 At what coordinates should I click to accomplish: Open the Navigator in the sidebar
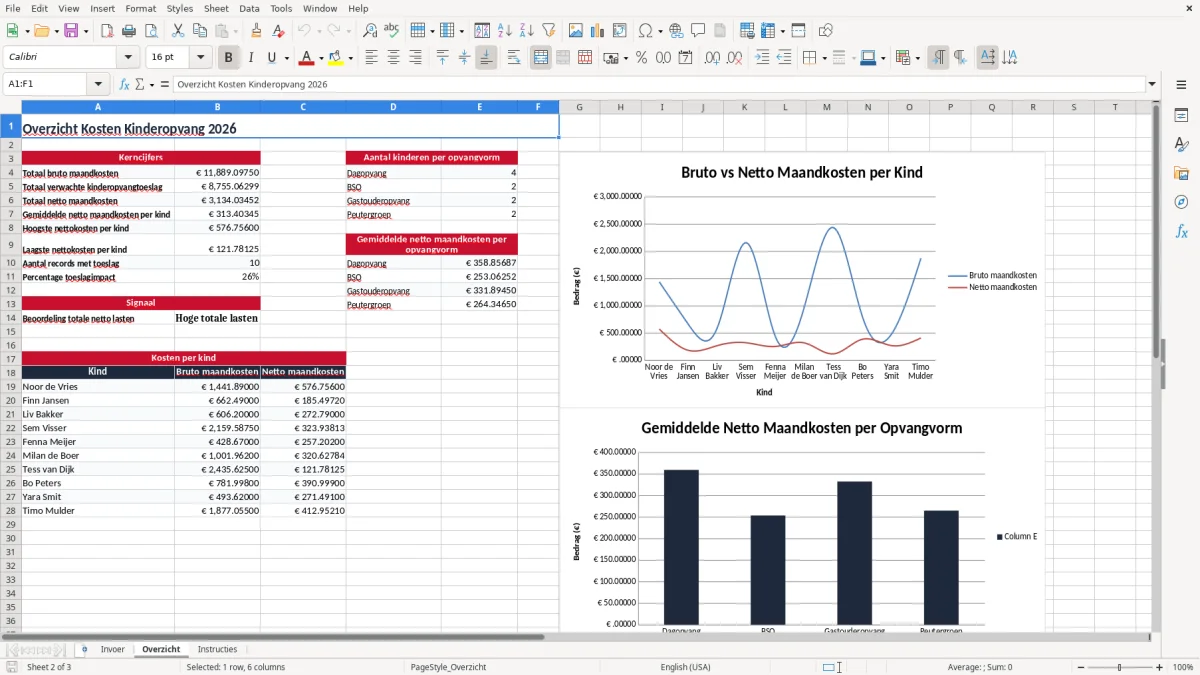(x=1181, y=202)
